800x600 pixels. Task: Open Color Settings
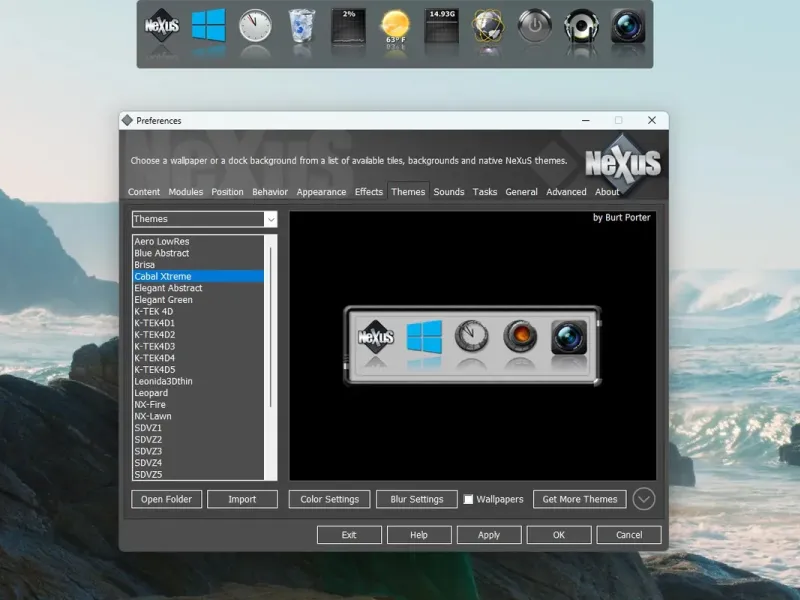click(x=330, y=499)
